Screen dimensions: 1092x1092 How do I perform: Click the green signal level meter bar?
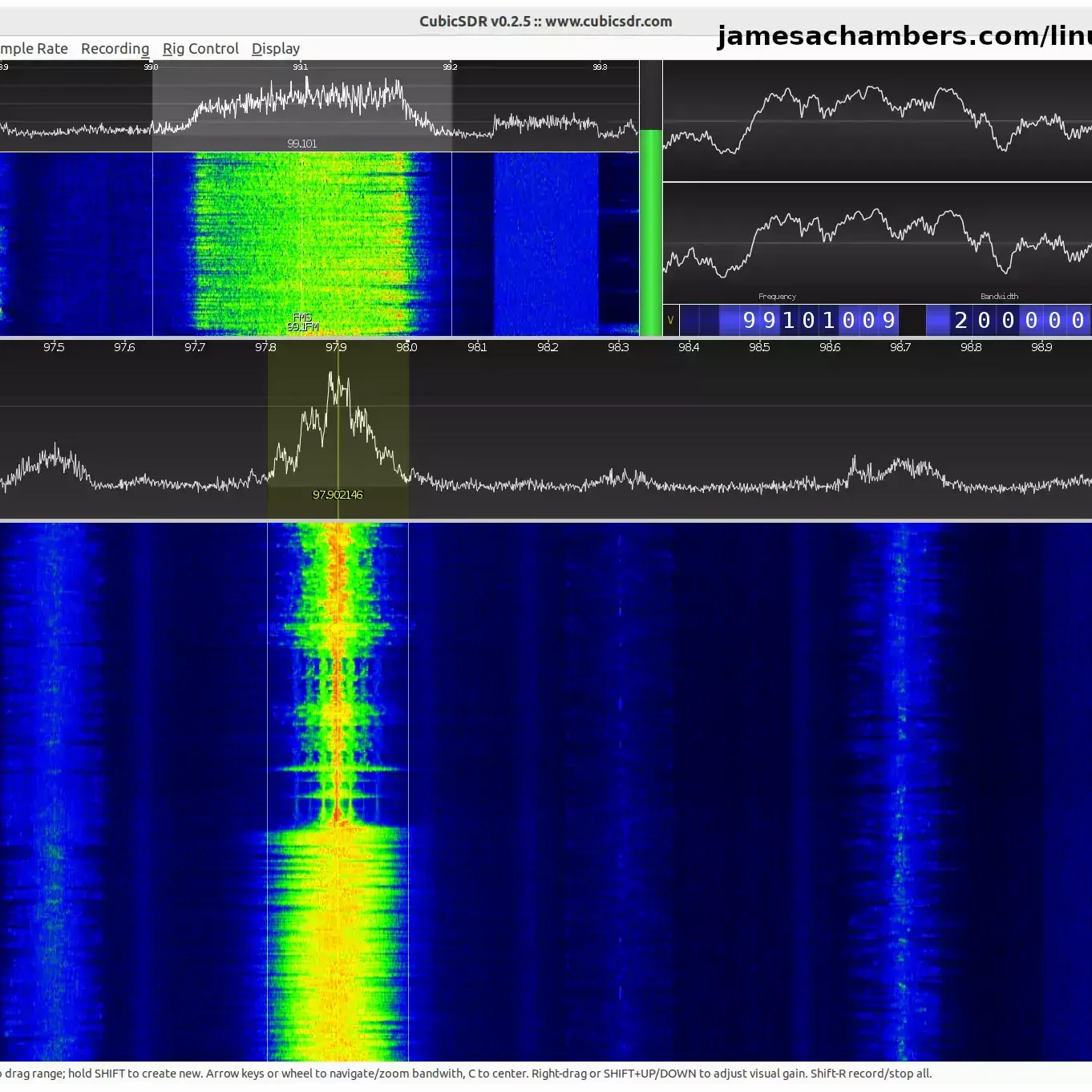(650, 233)
